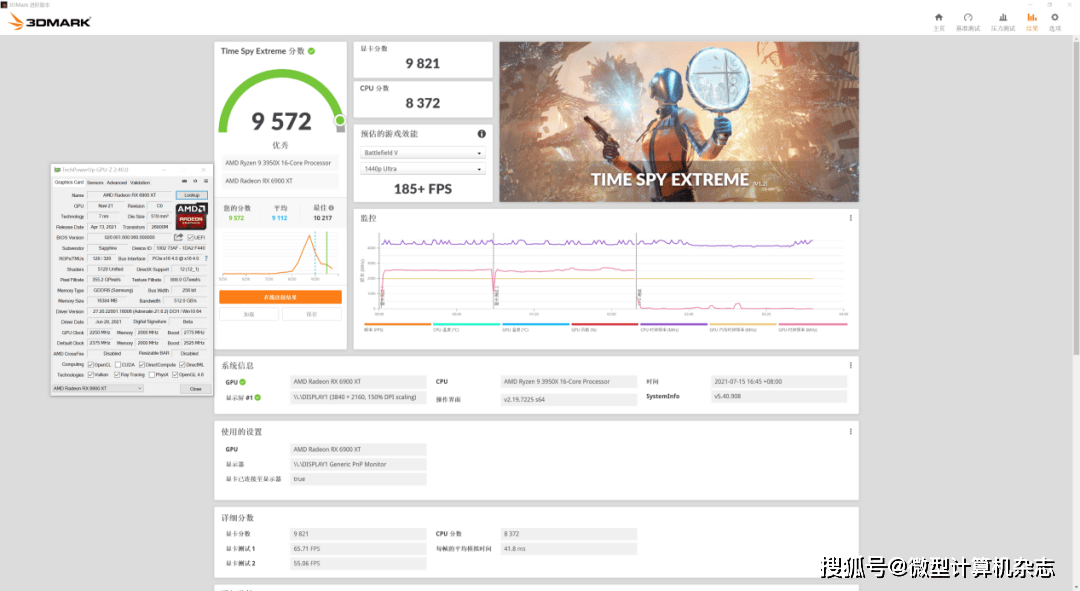Toggle the Ray Tracing checkbox in GPU-Z
This screenshot has height=591, width=1080.
tap(117, 375)
